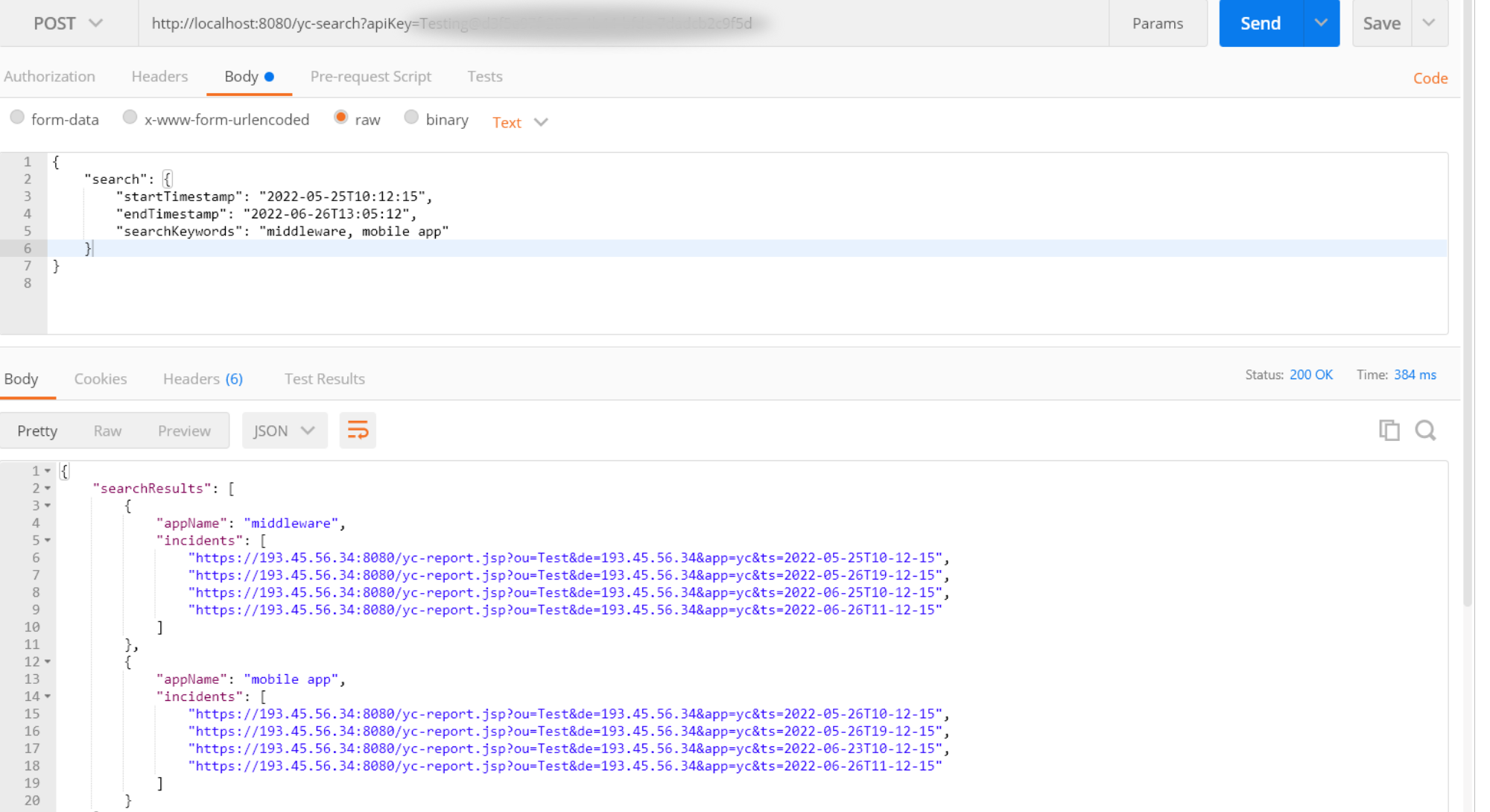
Task: Open the Pre-request Script tab
Action: (x=370, y=77)
